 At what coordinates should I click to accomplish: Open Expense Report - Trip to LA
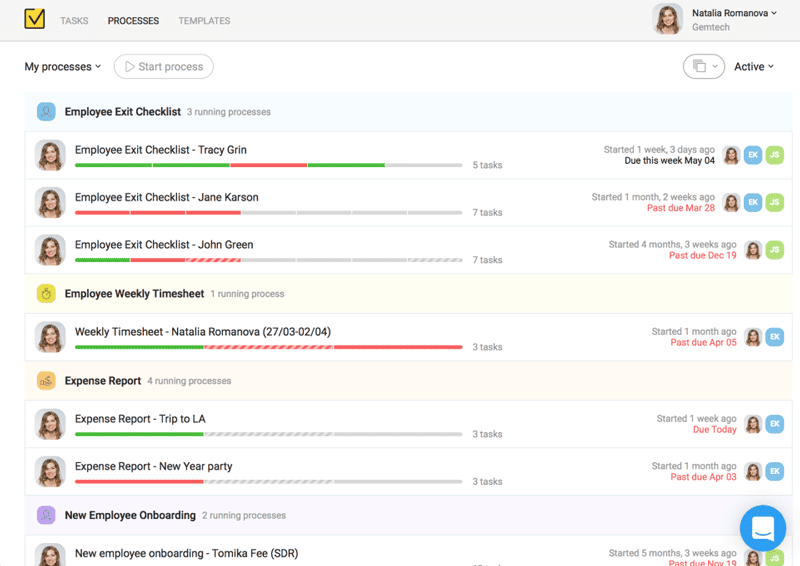pyautogui.click(x=140, y=419)
